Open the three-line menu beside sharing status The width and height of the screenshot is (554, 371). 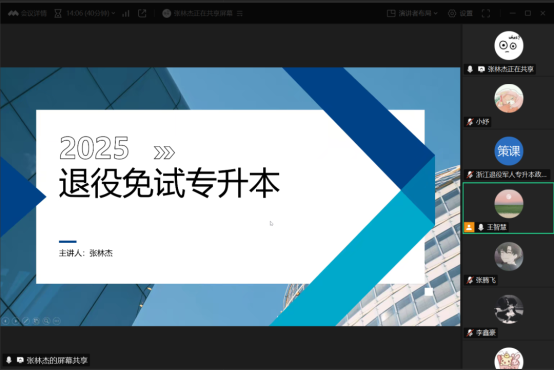(240, 13)
